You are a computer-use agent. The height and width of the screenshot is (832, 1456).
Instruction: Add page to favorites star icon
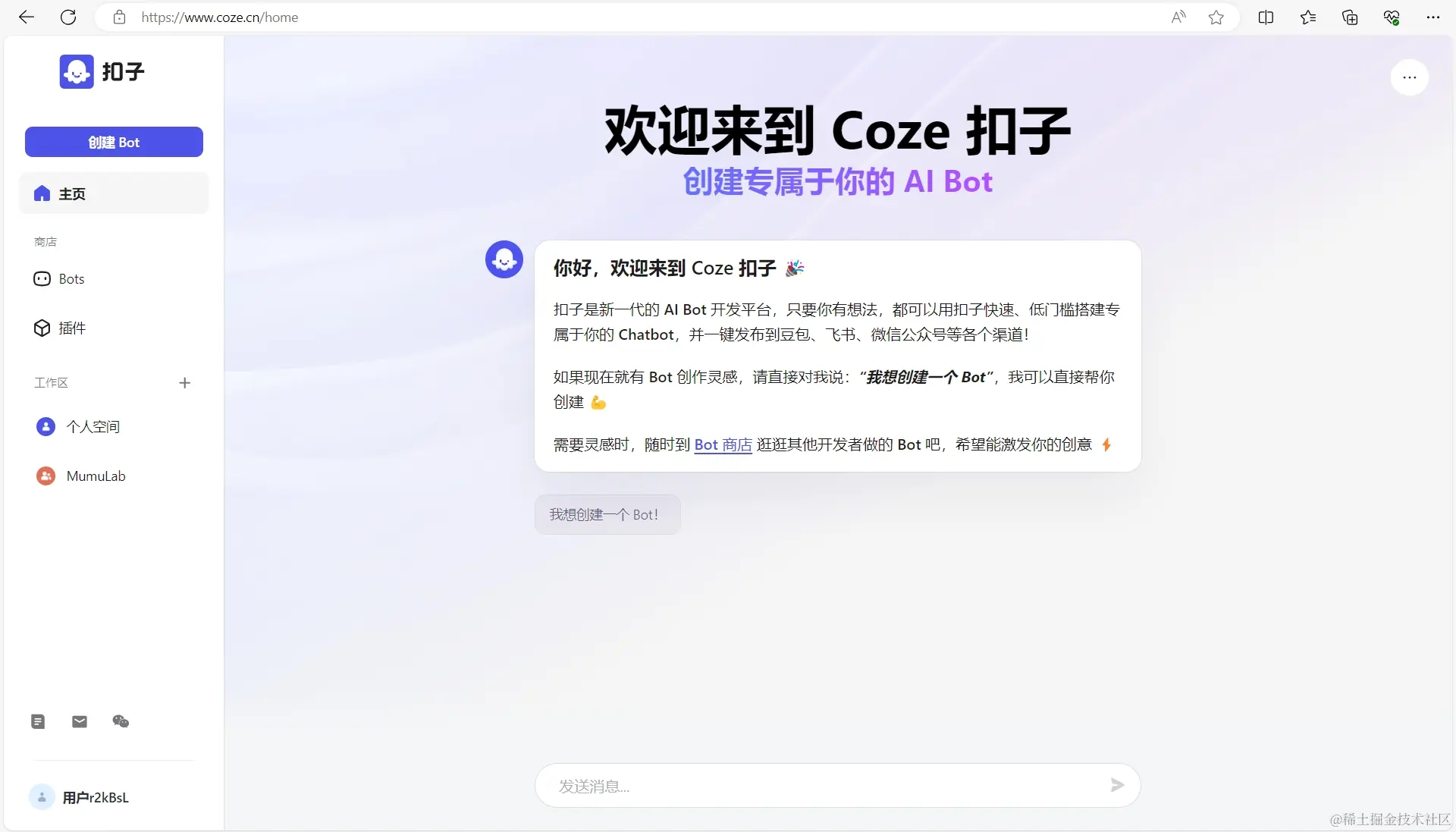point(1216,17)
